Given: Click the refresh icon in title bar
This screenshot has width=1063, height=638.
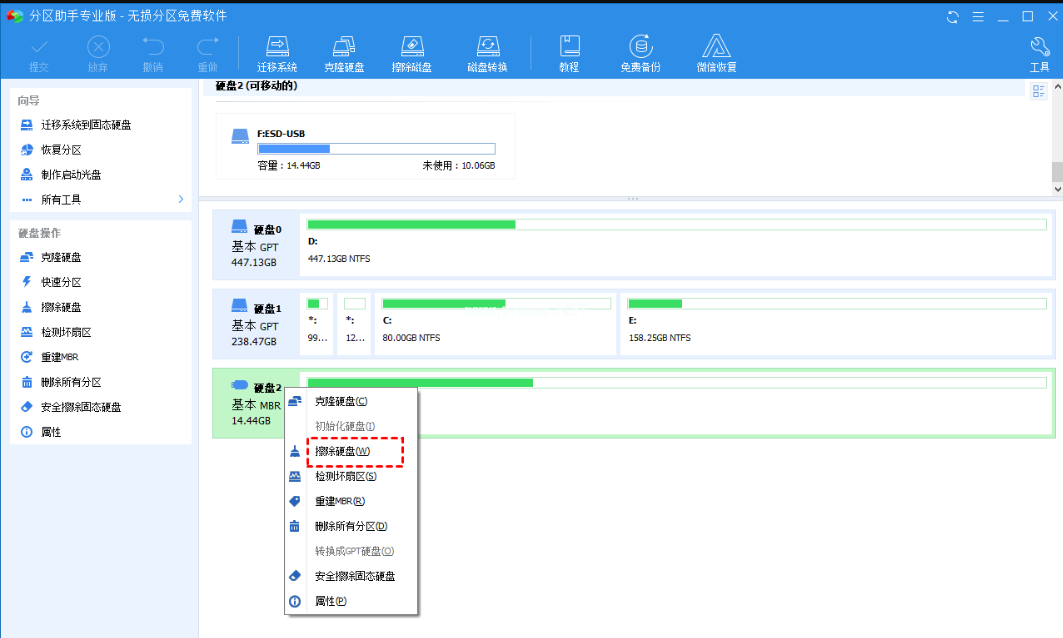Looking at the screenshot, I should point(953,17).
